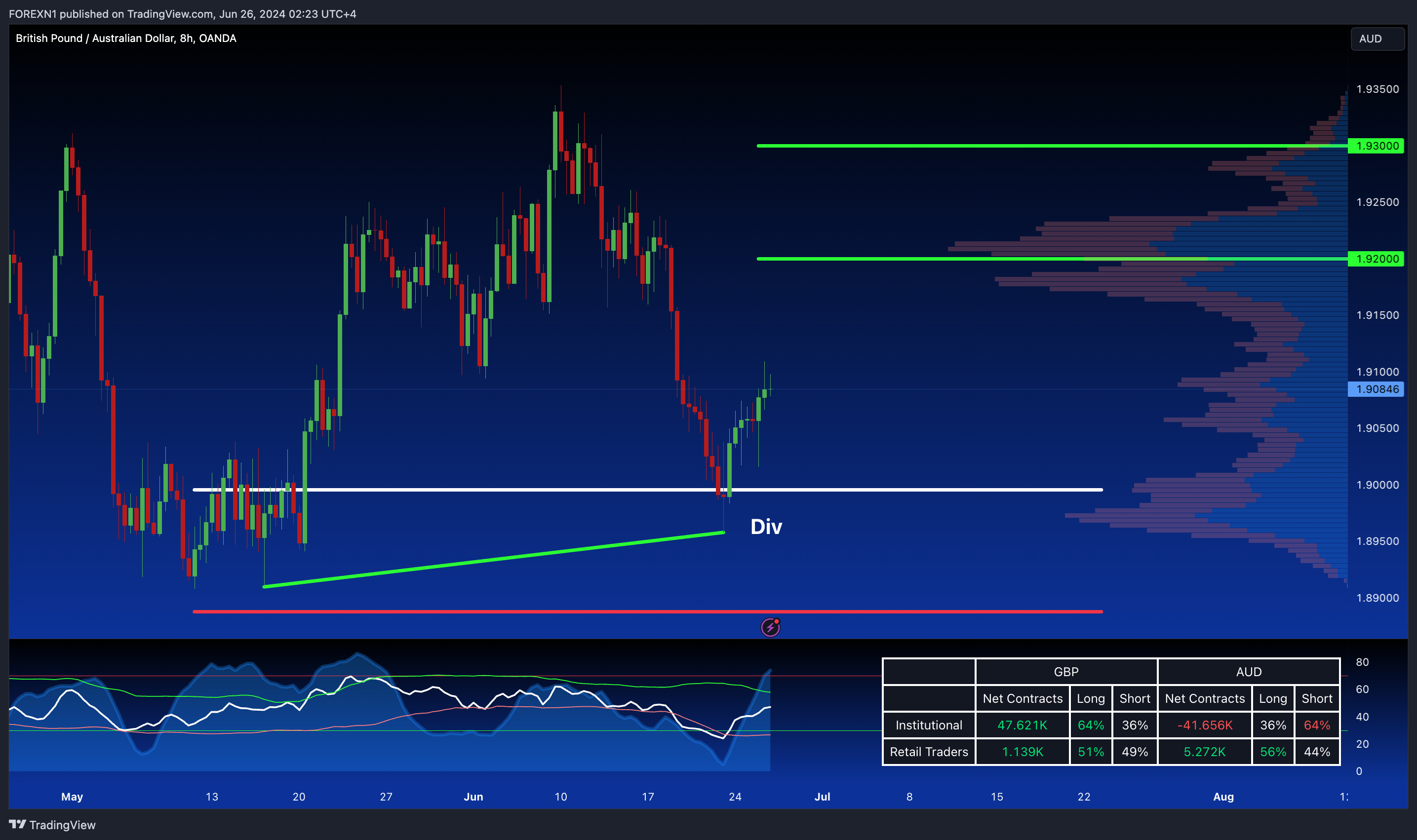1417x840 pixels.
Task: Click the 1.92500 price axis label
Action: pos(1378,202)
